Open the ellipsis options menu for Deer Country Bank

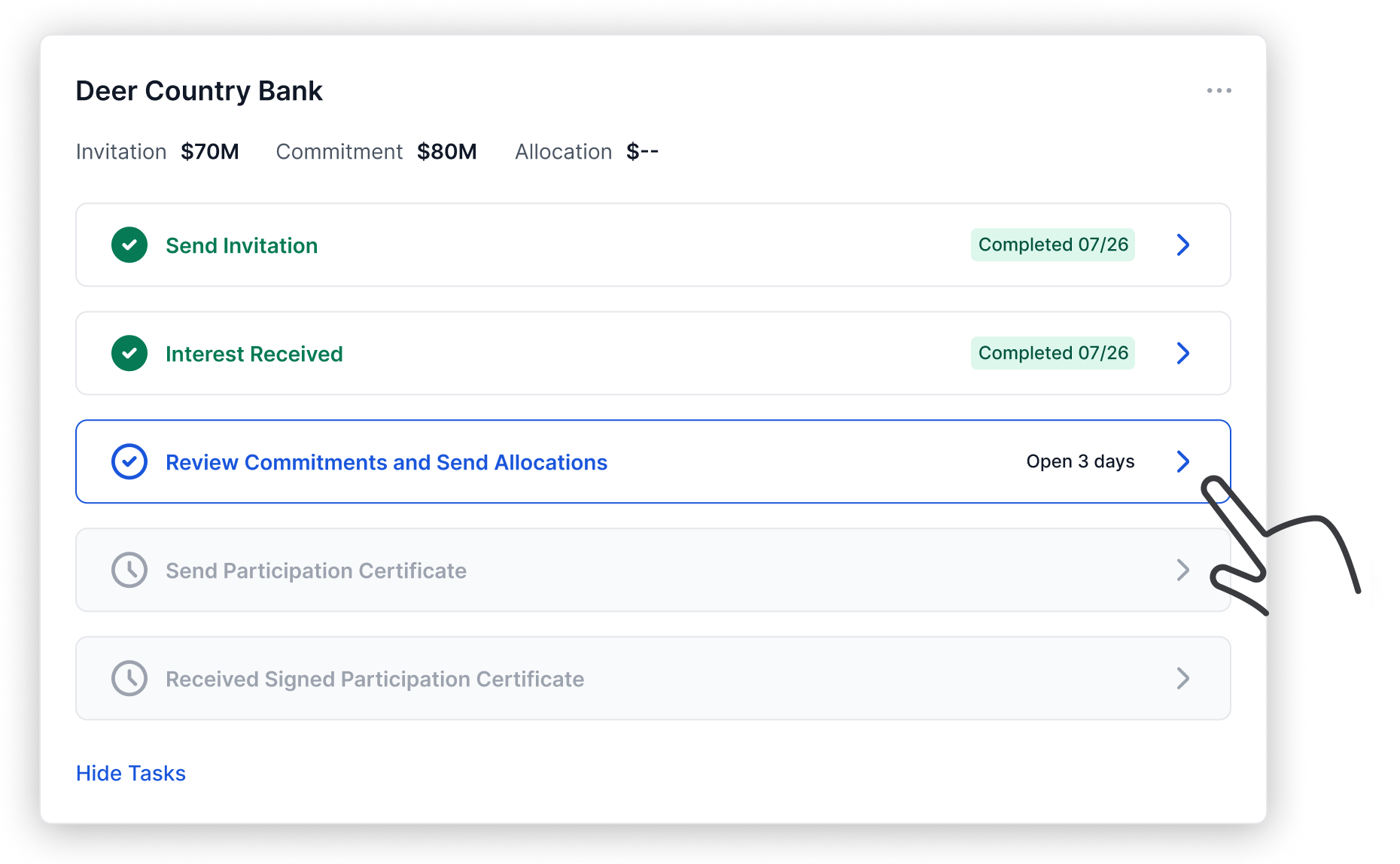[x=1220, y=90]
